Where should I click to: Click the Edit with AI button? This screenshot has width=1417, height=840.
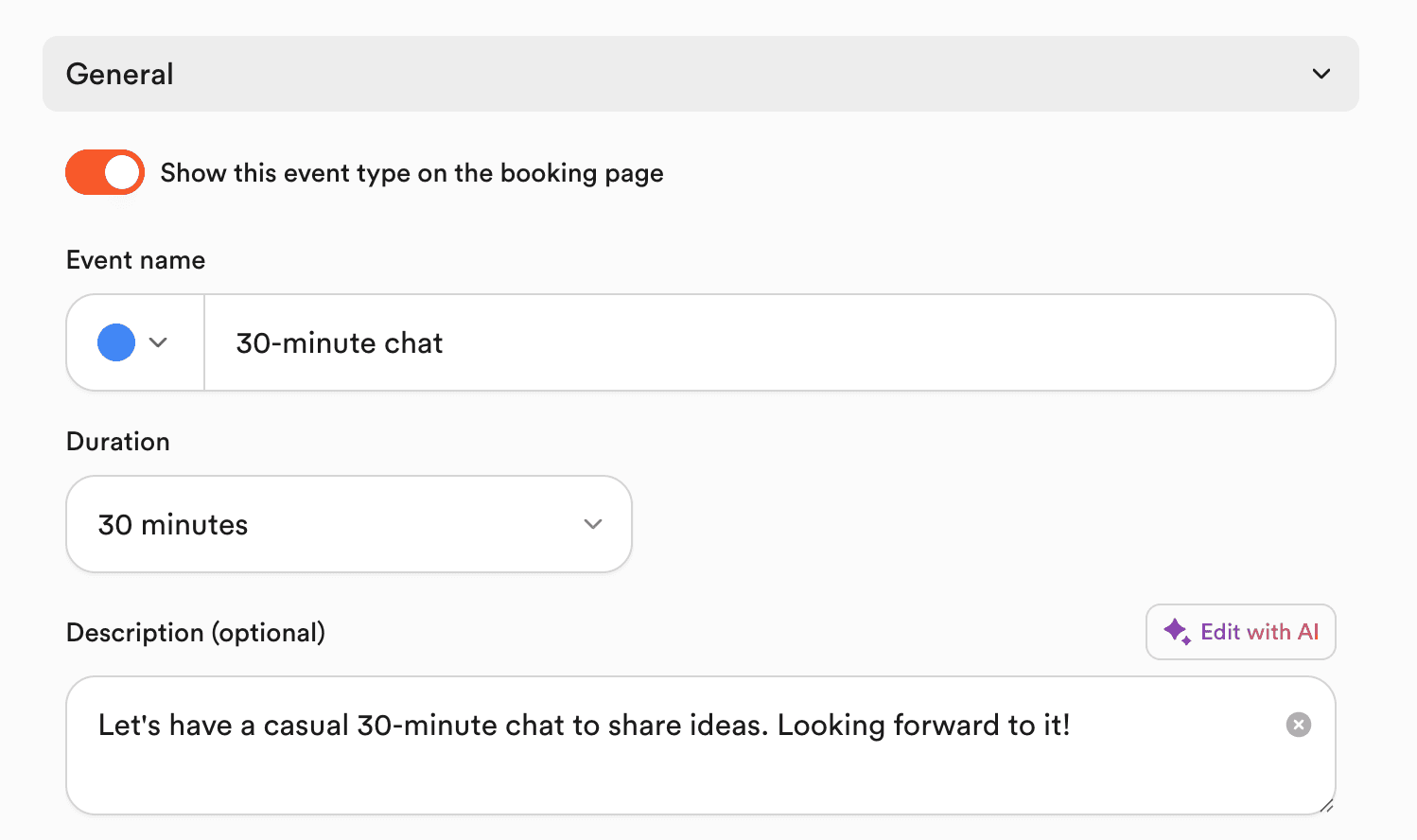point(1240,631)
